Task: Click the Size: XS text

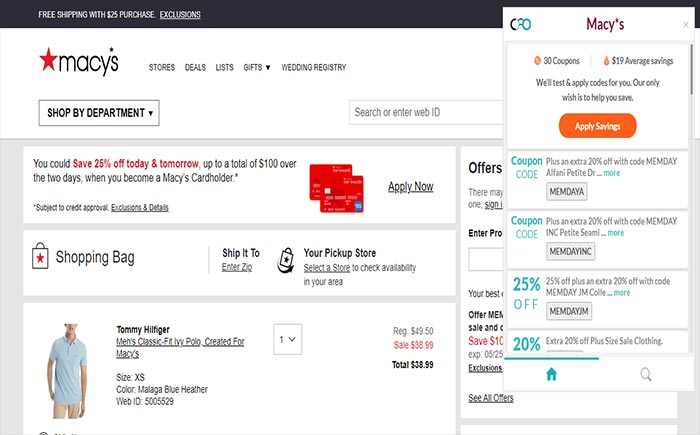Action: (130, 377)
